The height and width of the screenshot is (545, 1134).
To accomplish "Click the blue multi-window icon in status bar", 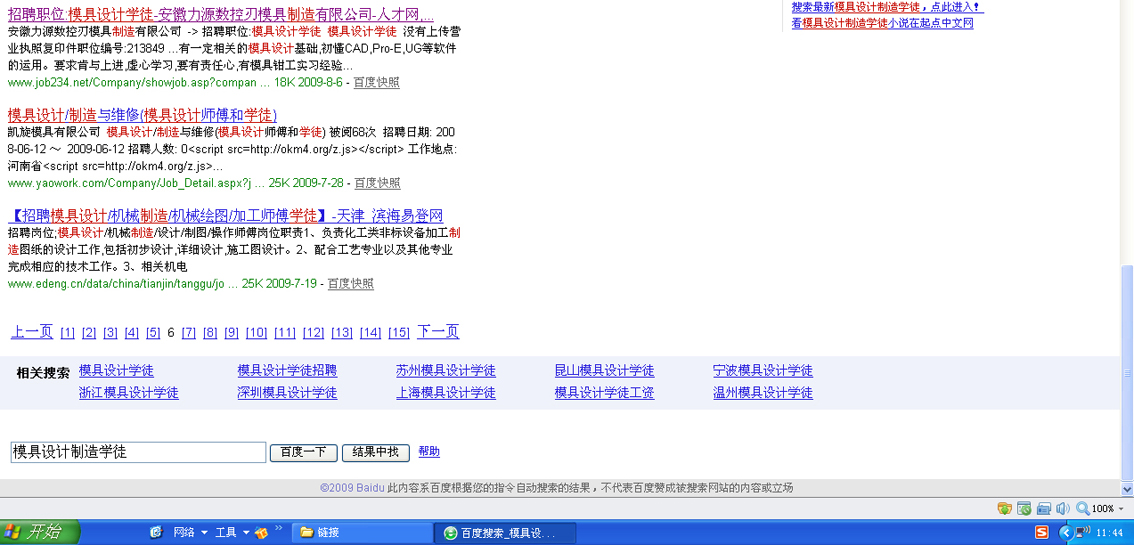I will [1044, 508].
